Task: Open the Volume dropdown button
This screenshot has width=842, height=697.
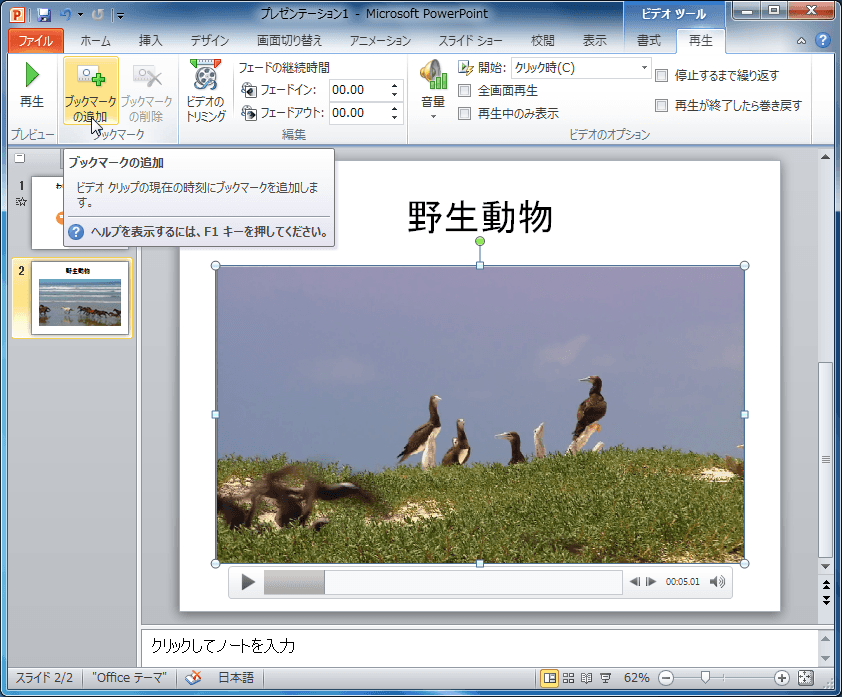Action: [433, 90]
